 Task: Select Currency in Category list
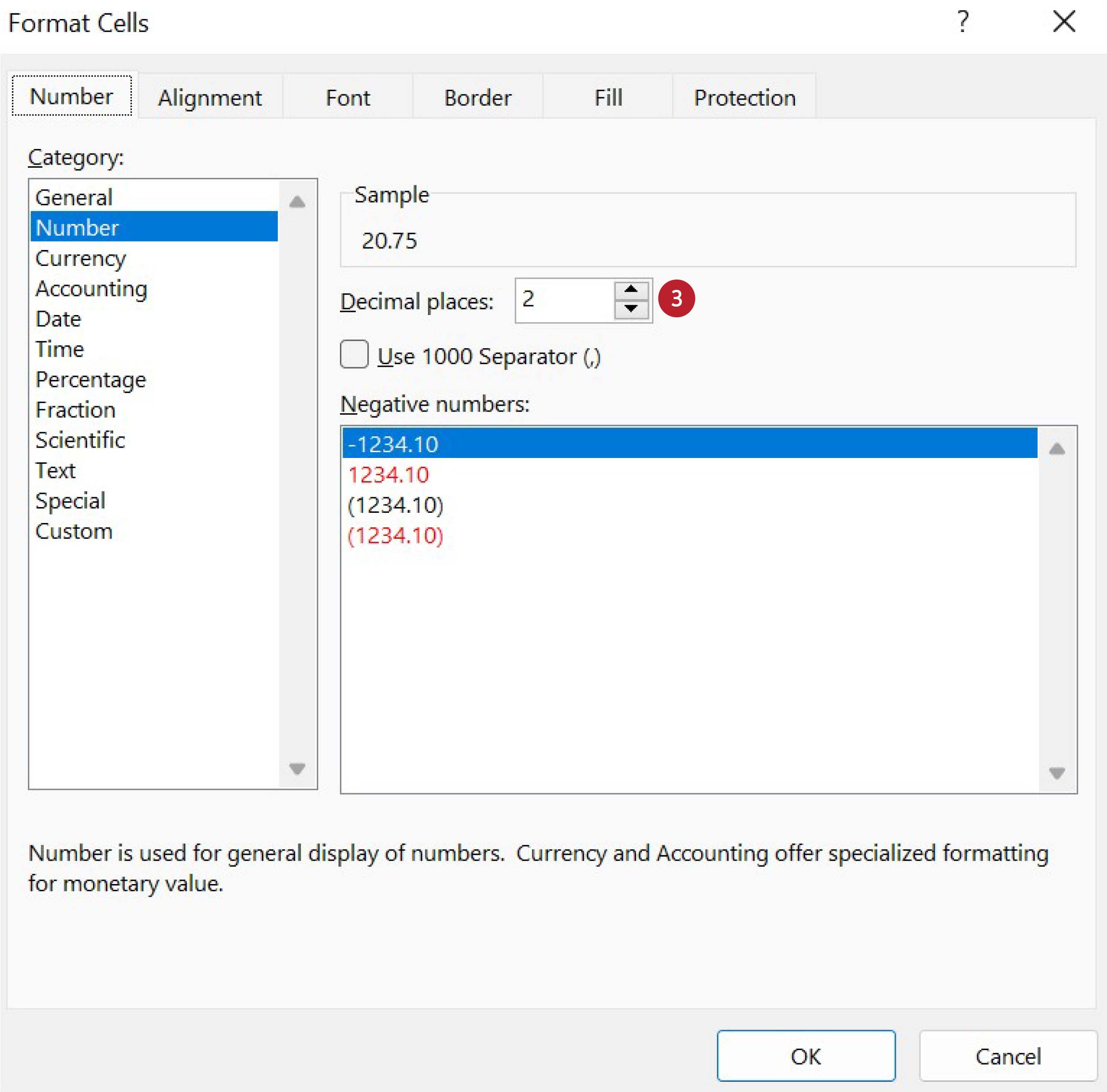80,258
